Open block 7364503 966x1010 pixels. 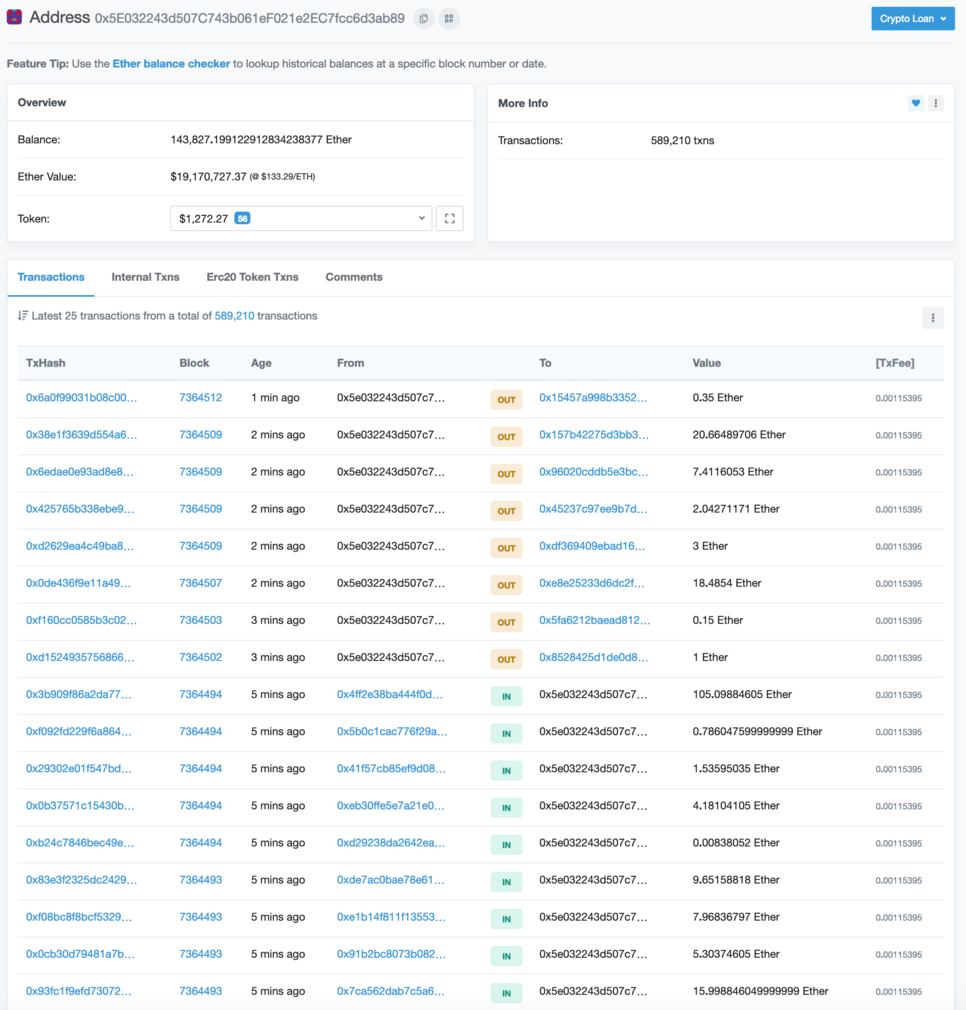pos(201,620)
